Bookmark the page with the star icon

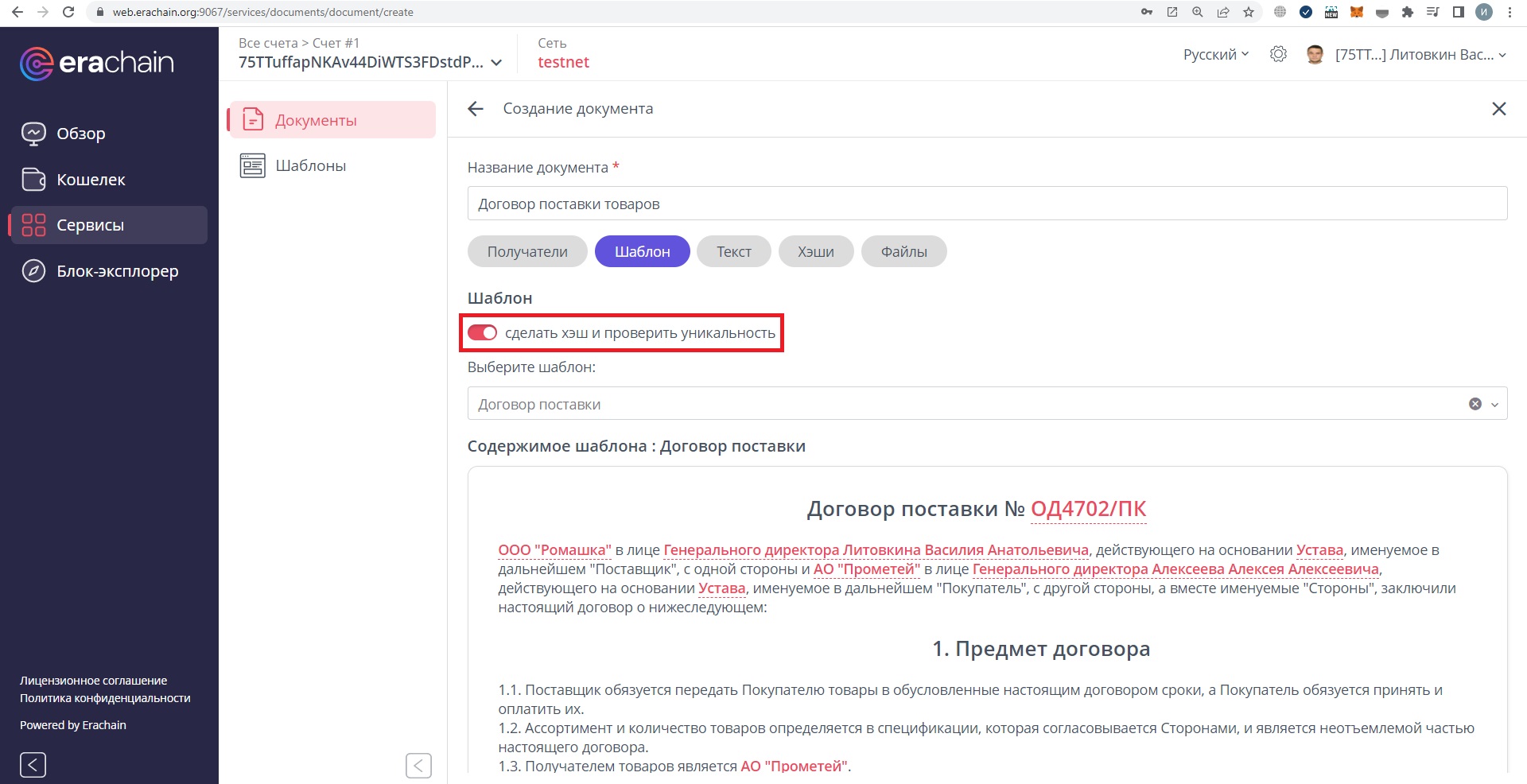point(1249,12)
